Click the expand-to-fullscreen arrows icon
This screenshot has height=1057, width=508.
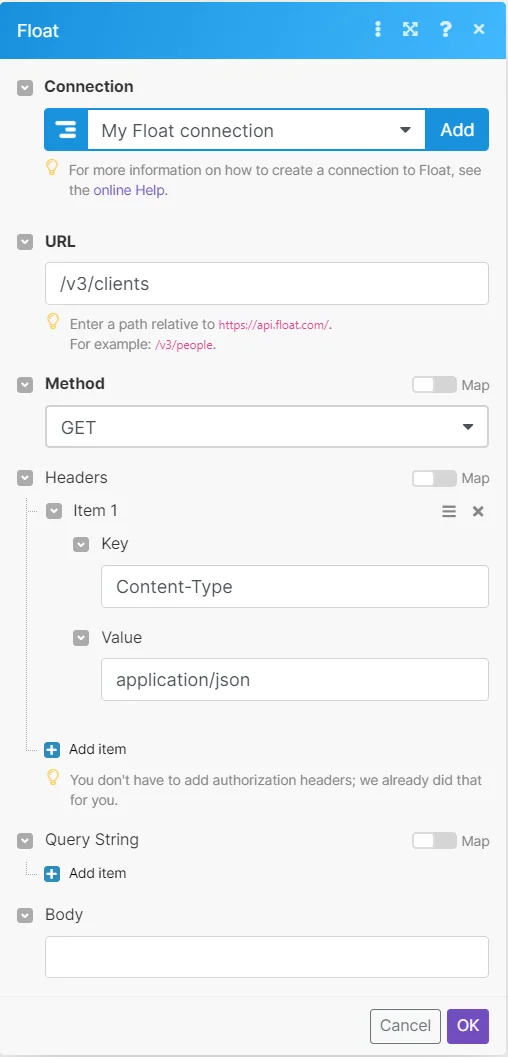tap(410, 30)
